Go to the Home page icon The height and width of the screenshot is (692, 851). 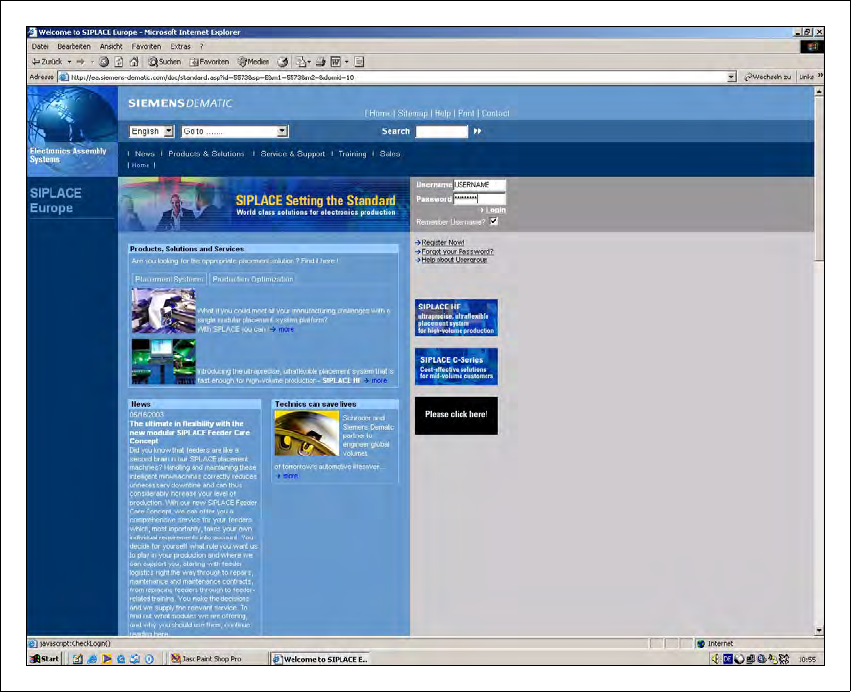tap(134, 62)
